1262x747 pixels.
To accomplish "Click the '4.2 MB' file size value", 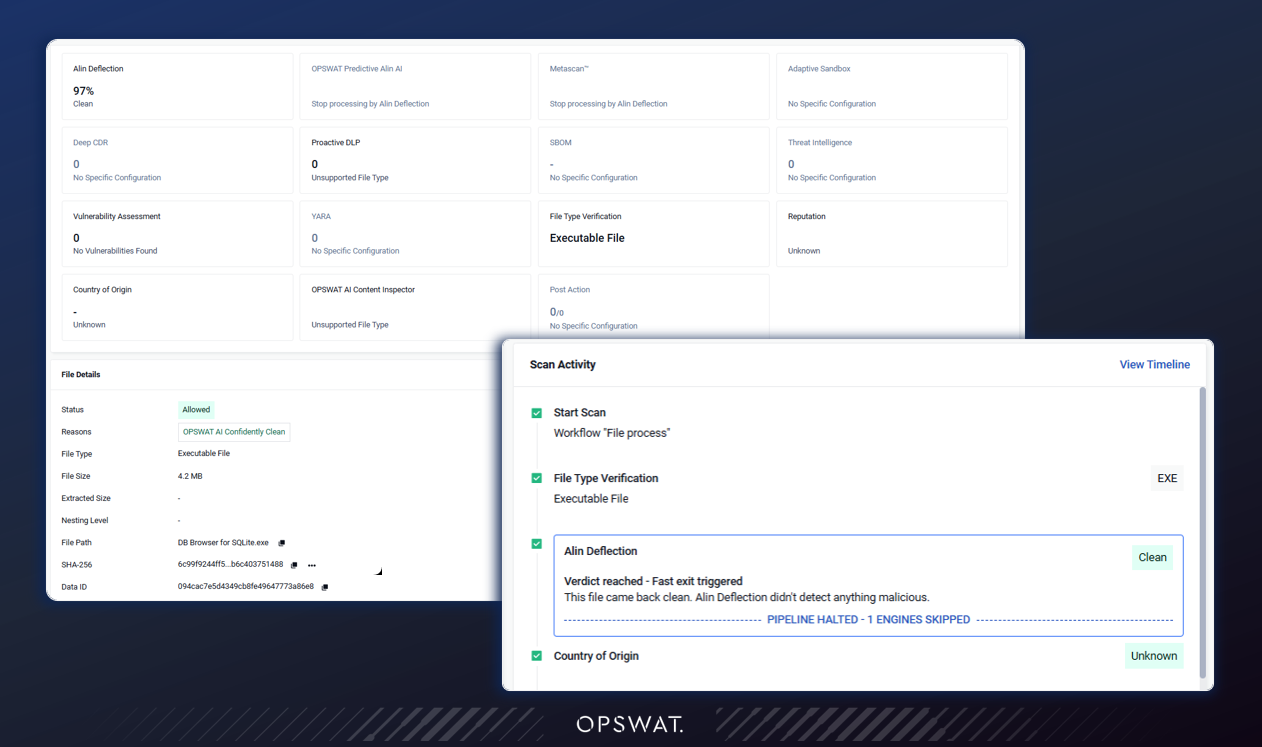I will pos(190,477).
